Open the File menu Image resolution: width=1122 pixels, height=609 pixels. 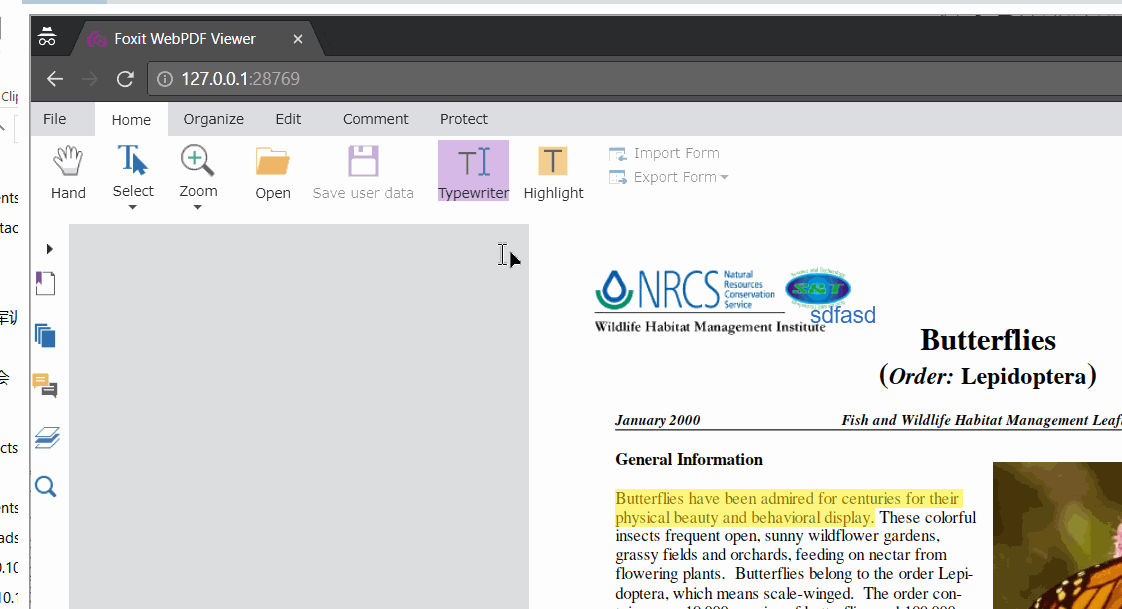point(54,119)
